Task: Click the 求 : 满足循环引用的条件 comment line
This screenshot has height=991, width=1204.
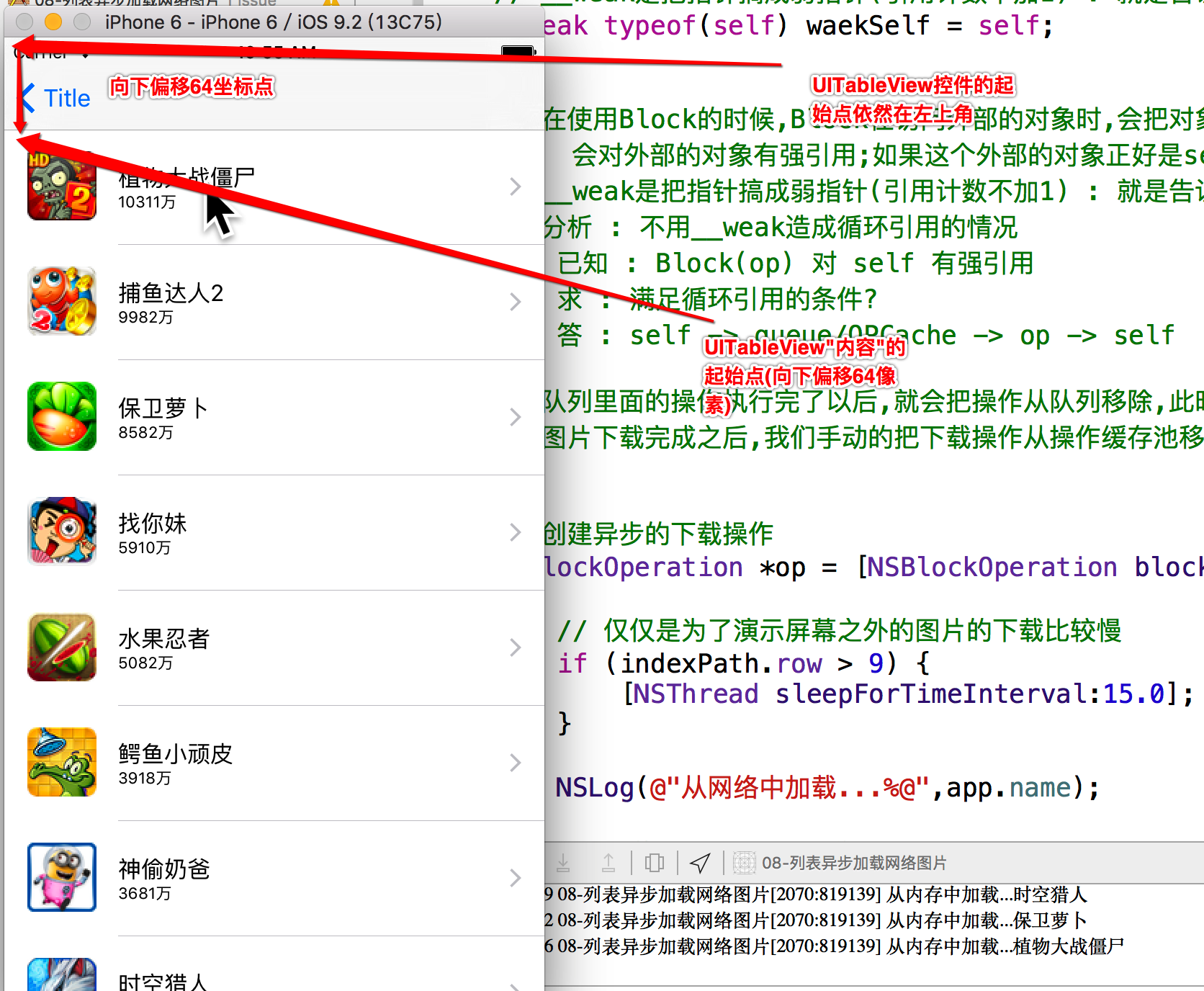Action: click(x=717, y=300)
